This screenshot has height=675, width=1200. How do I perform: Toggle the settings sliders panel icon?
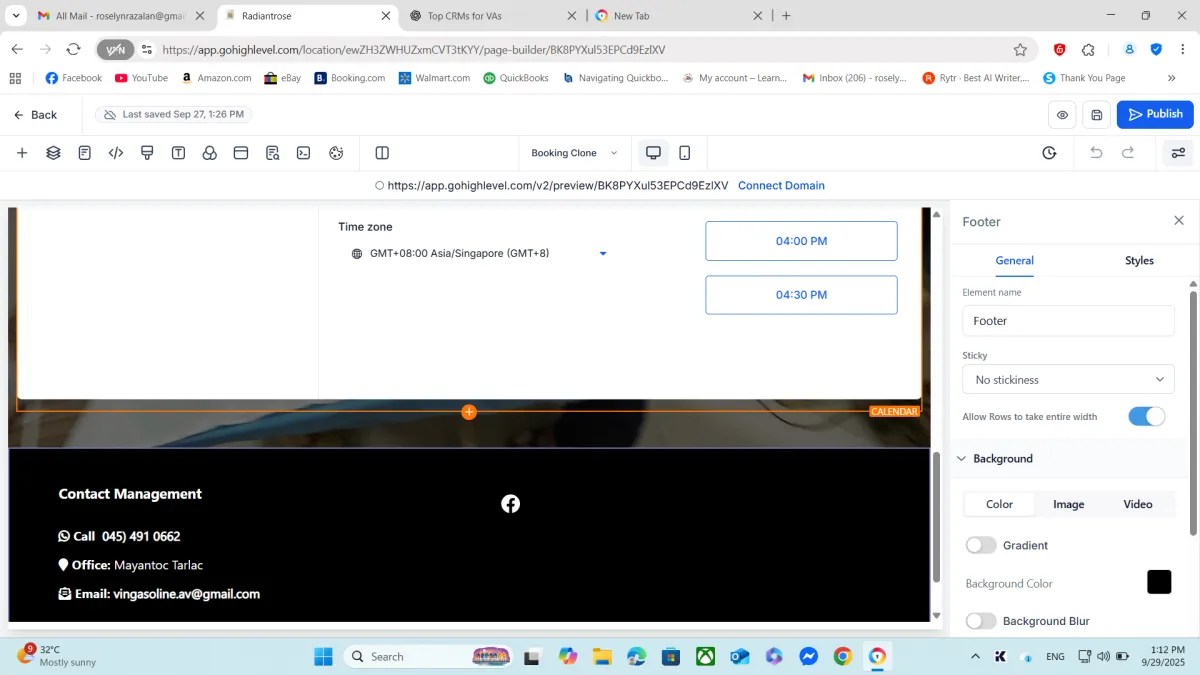1178,153
